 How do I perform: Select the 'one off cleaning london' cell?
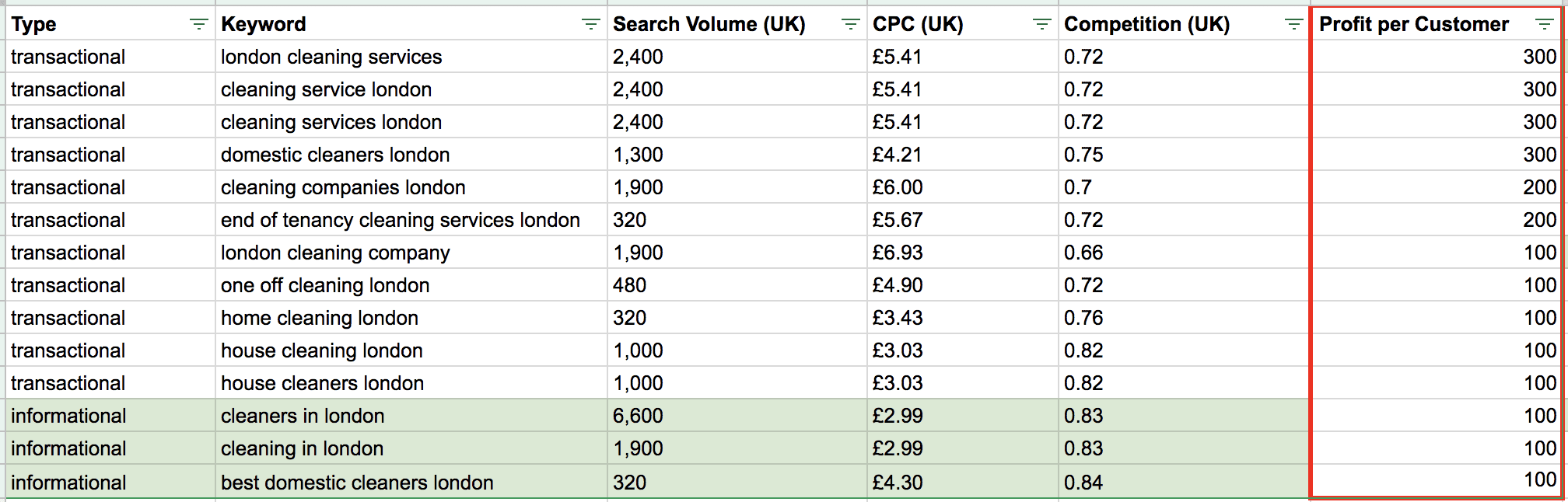(325, 286)
